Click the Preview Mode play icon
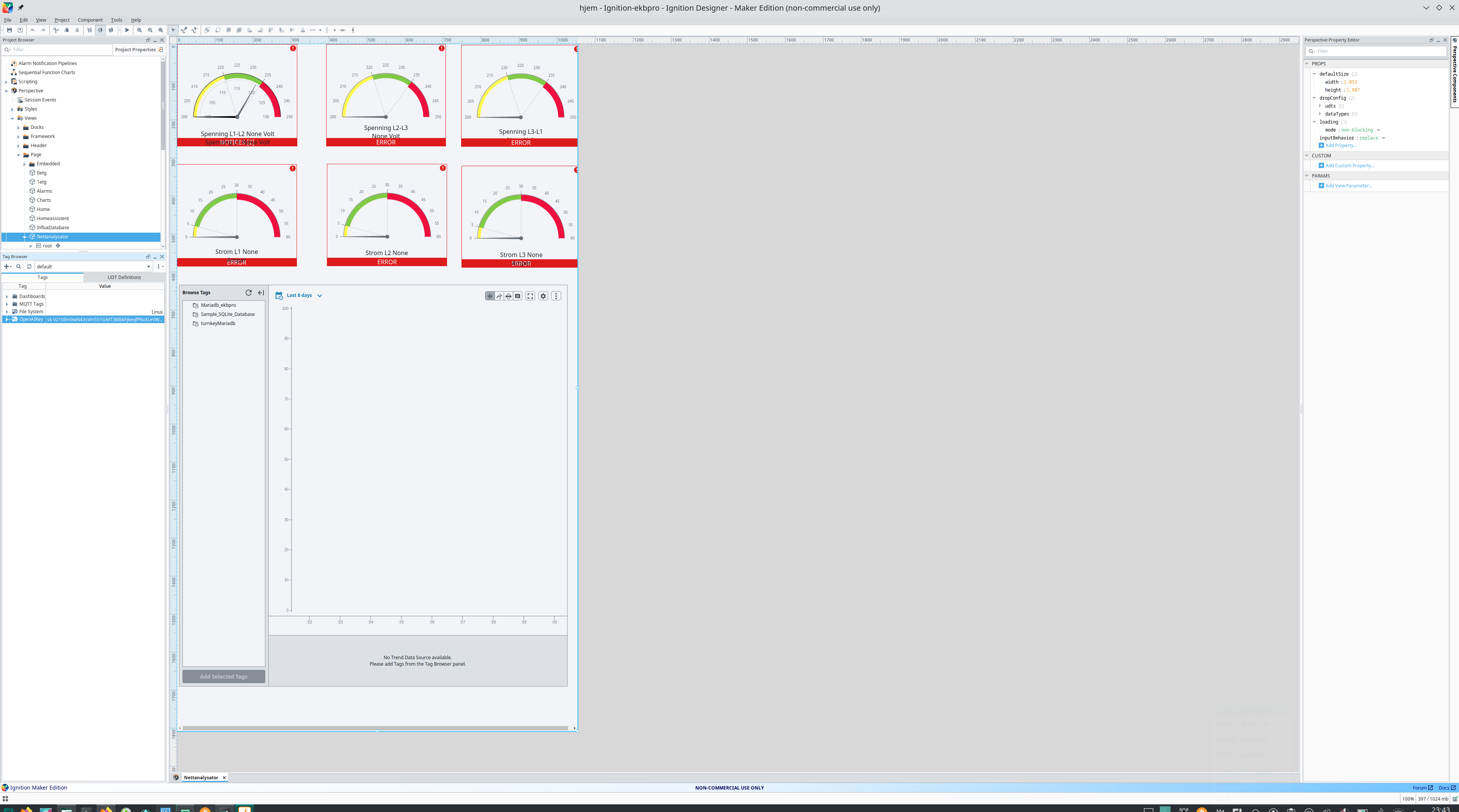The image size is (1459, 812). (127, 30)
